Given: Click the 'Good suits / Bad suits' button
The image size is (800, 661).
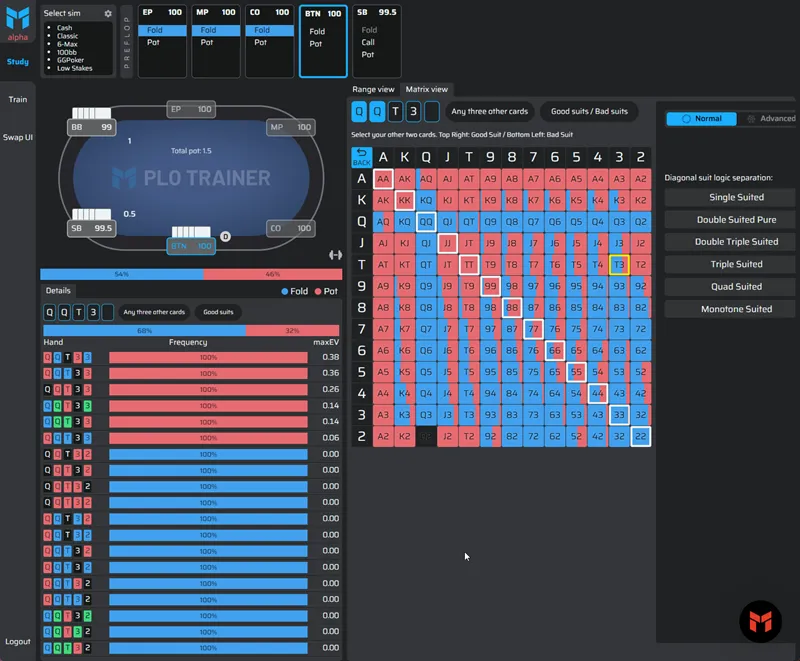Looking at the screenshot, I should tap(589, 111).
